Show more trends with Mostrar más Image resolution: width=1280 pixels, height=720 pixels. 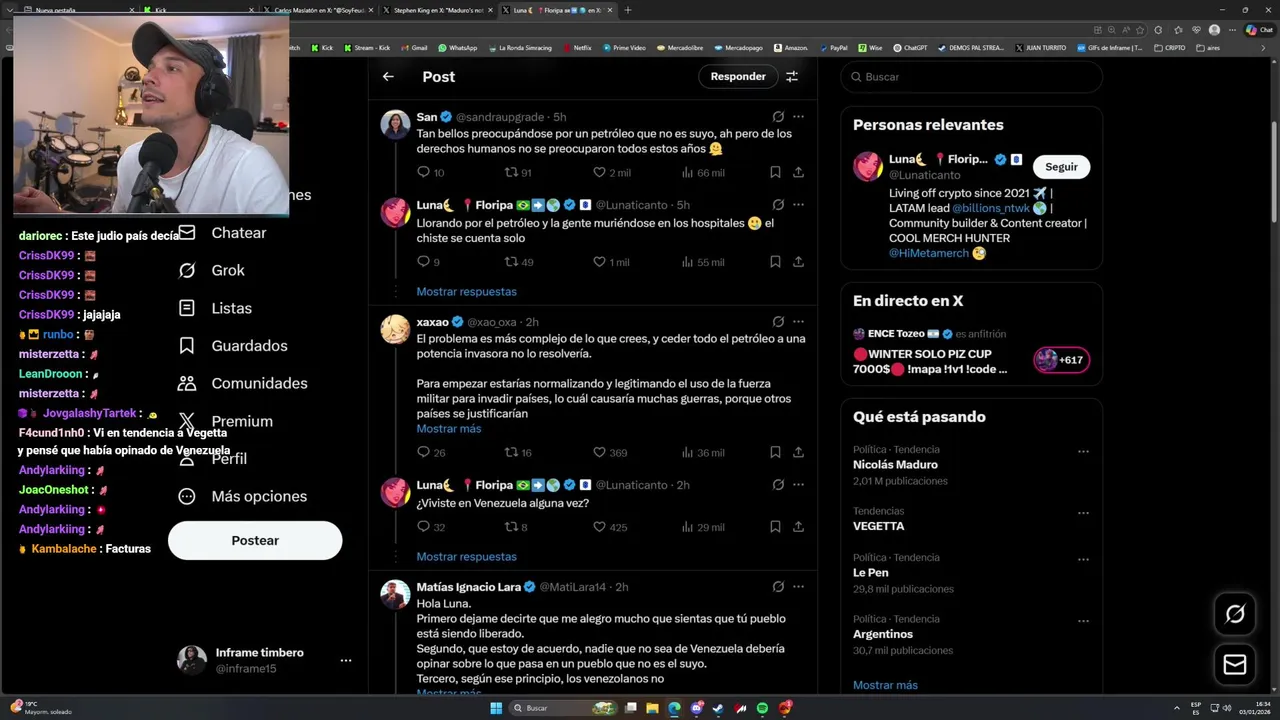885,685
